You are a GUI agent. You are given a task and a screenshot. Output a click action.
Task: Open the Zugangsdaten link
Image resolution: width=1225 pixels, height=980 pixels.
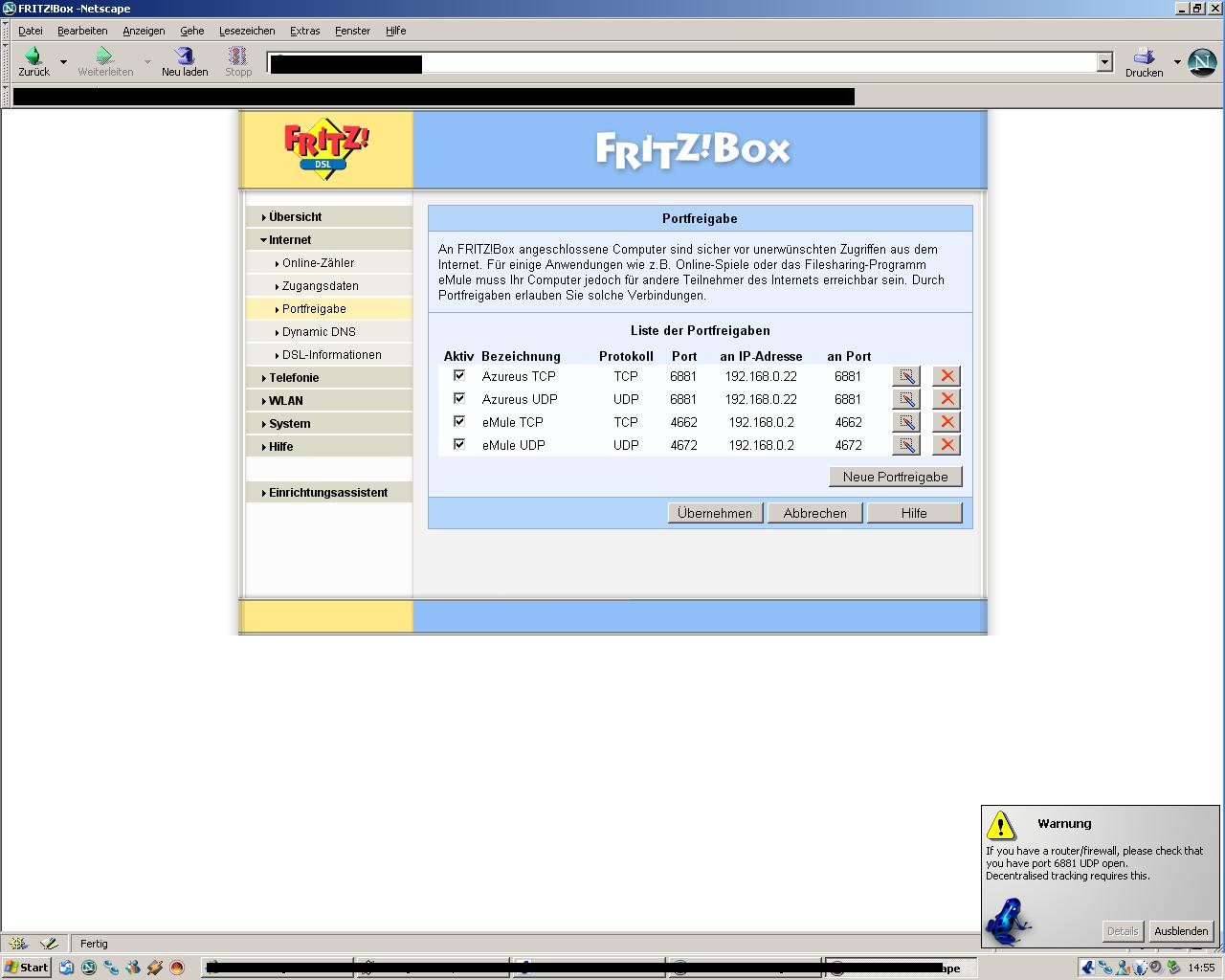(321, 286)
